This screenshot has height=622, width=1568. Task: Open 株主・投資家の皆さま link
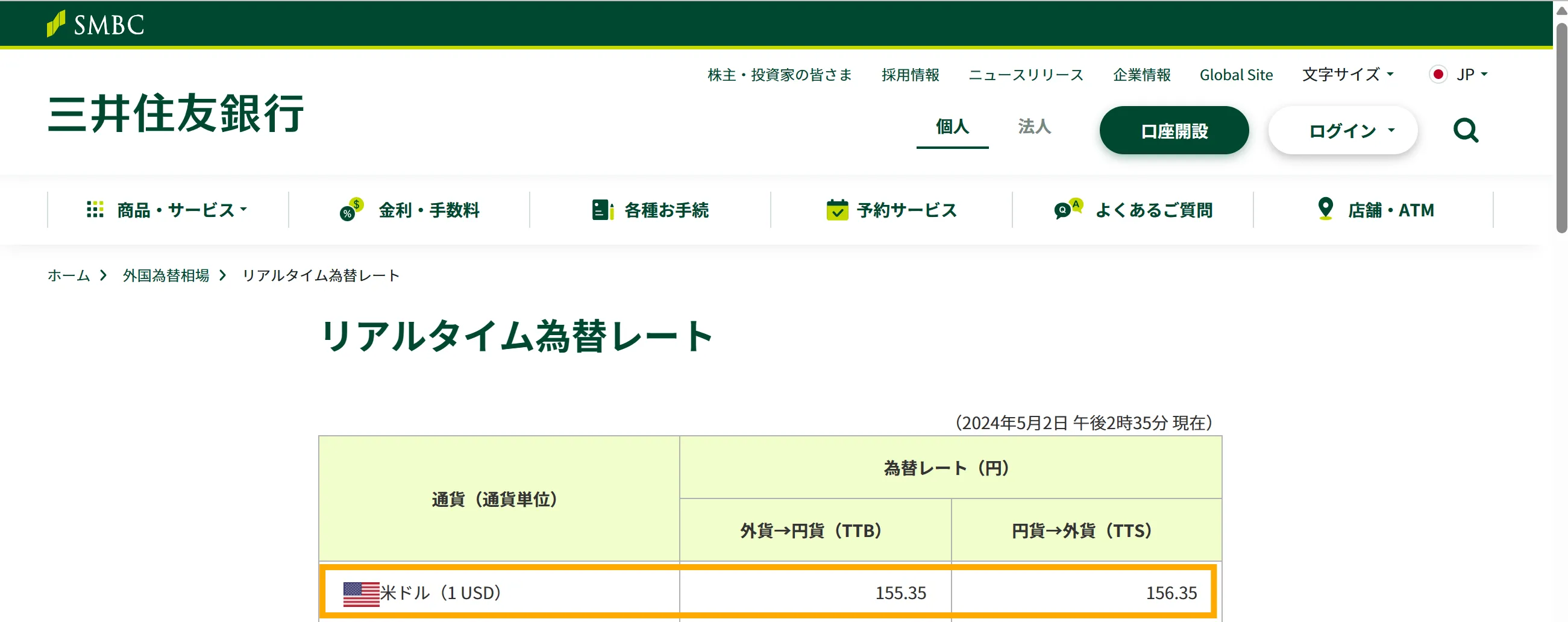tap(779, 75)
